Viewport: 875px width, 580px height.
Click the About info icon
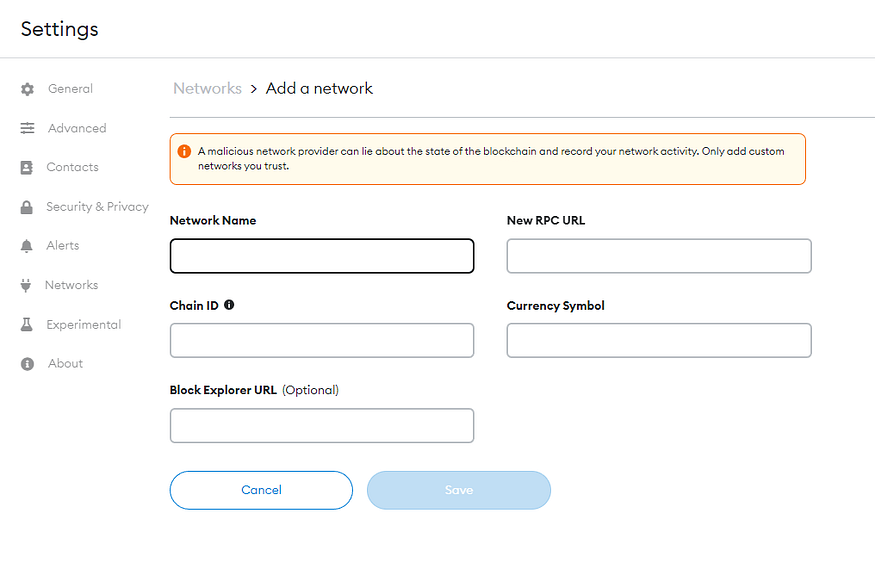(x=27, y=364)
